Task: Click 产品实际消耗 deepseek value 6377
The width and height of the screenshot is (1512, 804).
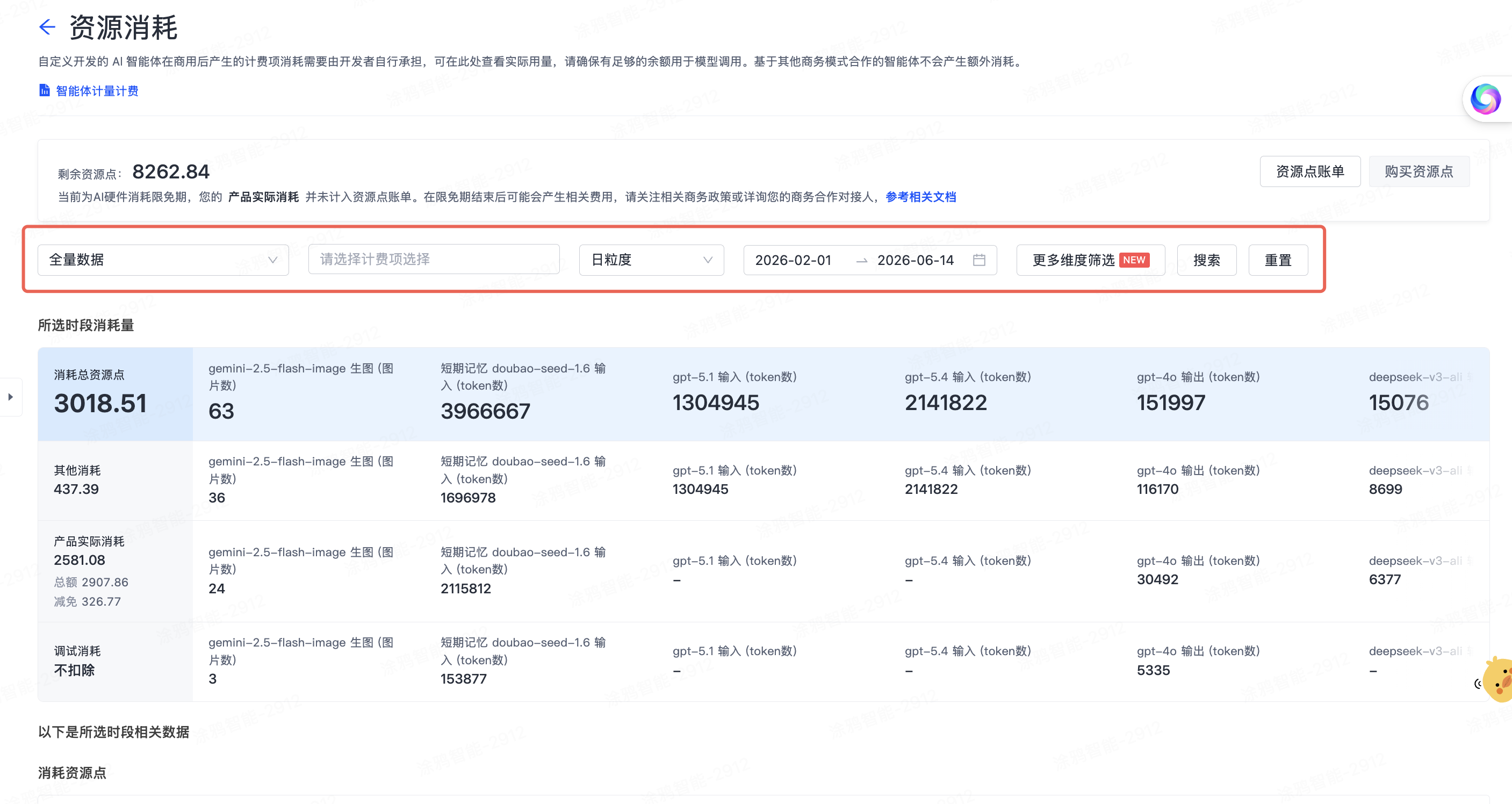Action: click(1385, 580)
